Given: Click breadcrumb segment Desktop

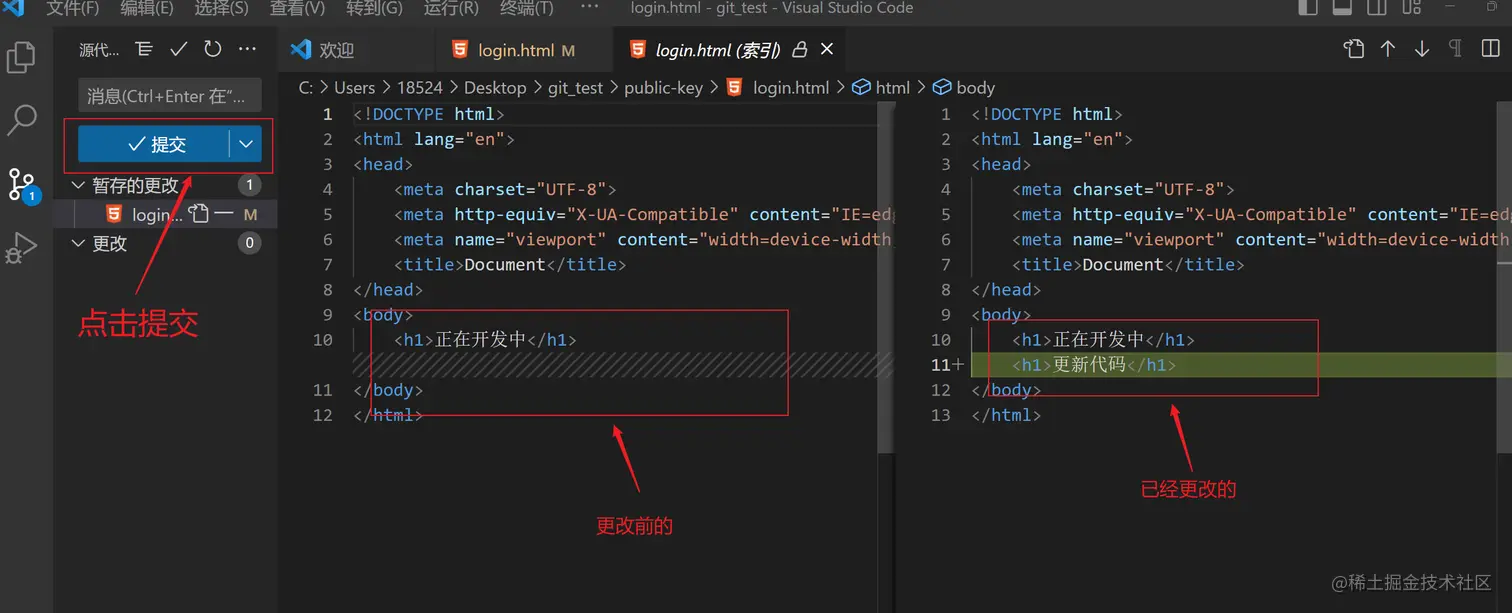Looking at the screenshot, I should [x=495, y=88].
